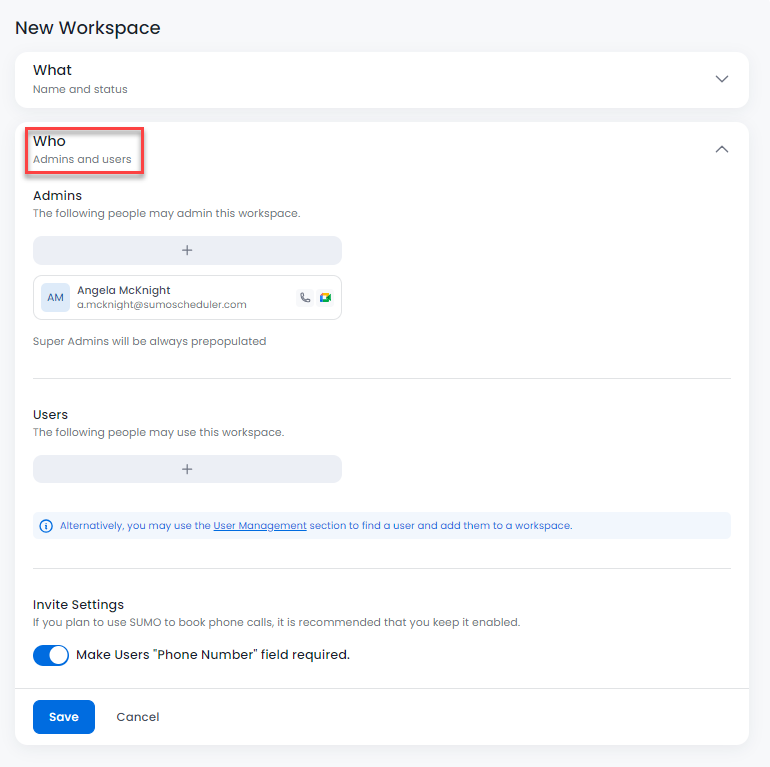This screenshot has height=767, width=770.
Task: Toggle the Phone Number field required switch
Action: (51, 655)
